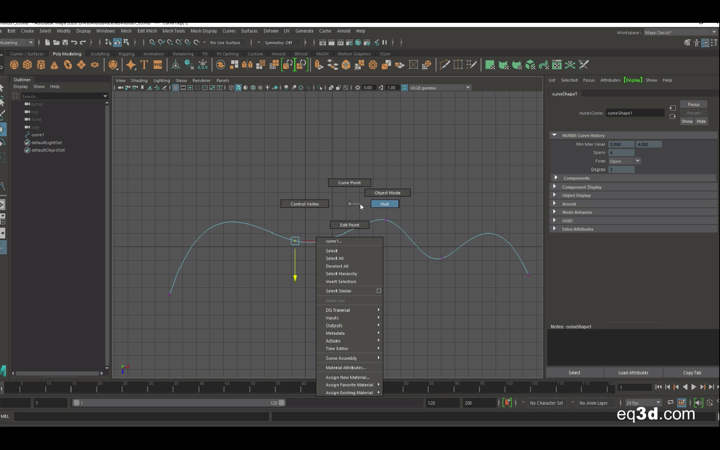This screenshot has width=720, height=450.
Task: Open the Workspace dropdown
Action: (x=678, y=32)
